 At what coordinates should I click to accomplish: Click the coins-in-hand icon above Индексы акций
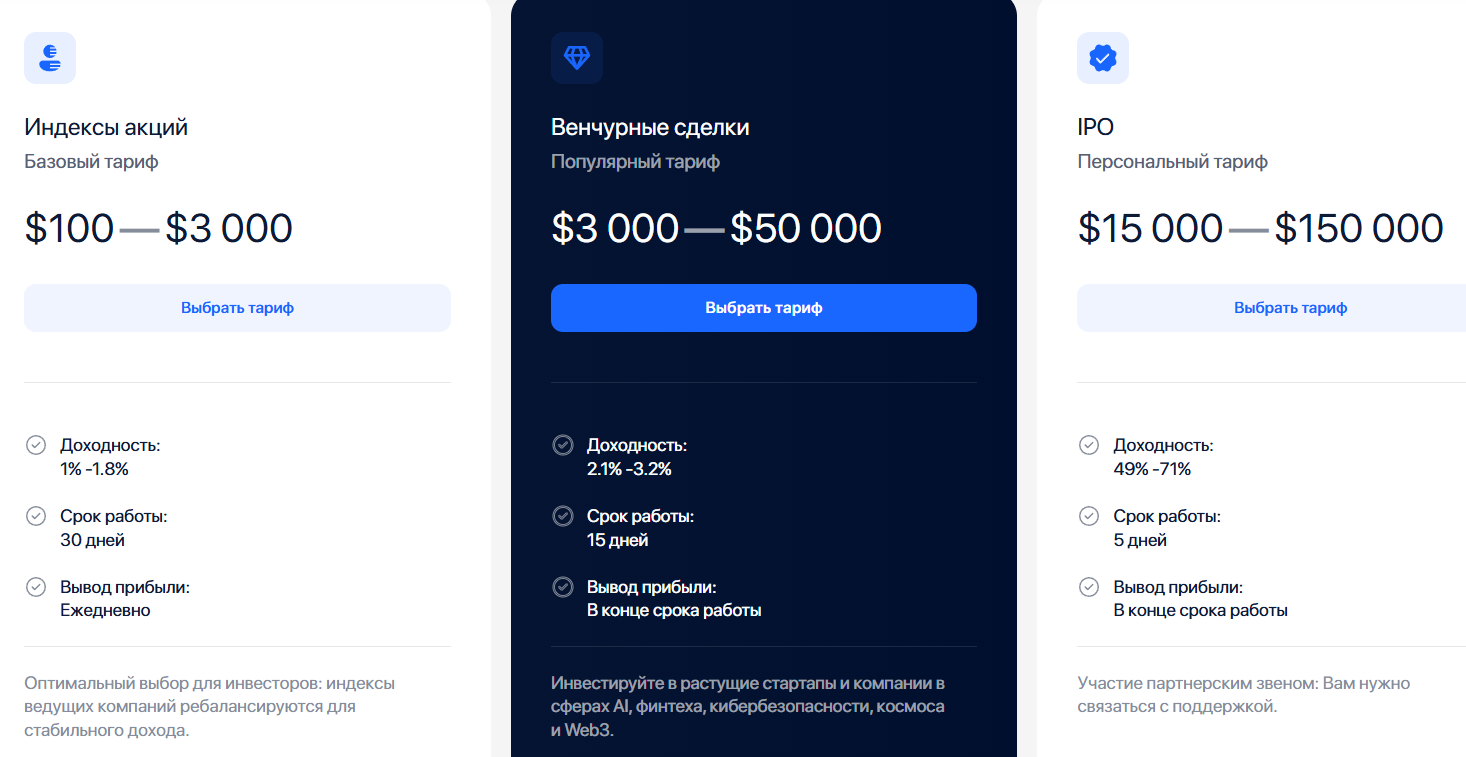[x=50, y=58]
